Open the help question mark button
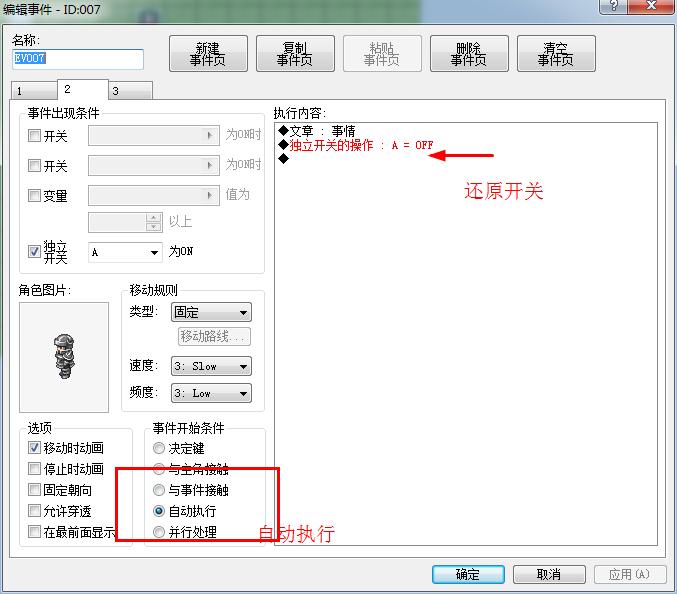 (x=614, y=6)
